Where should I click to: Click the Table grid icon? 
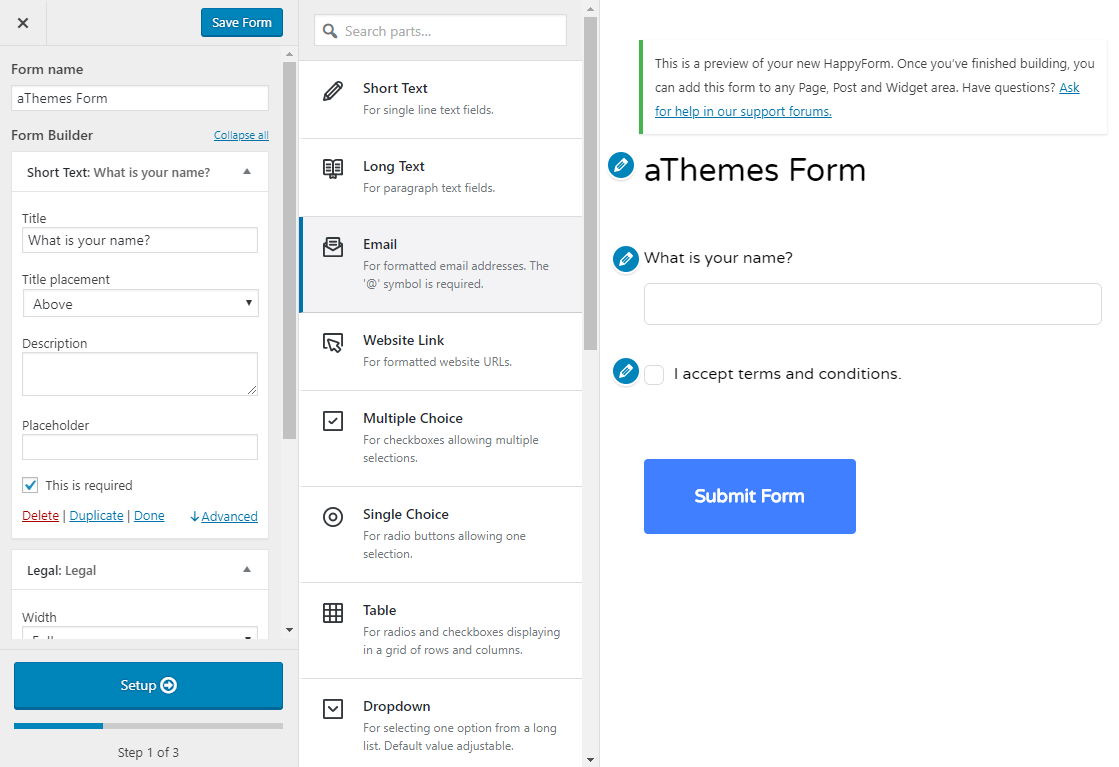click(333, 613)
